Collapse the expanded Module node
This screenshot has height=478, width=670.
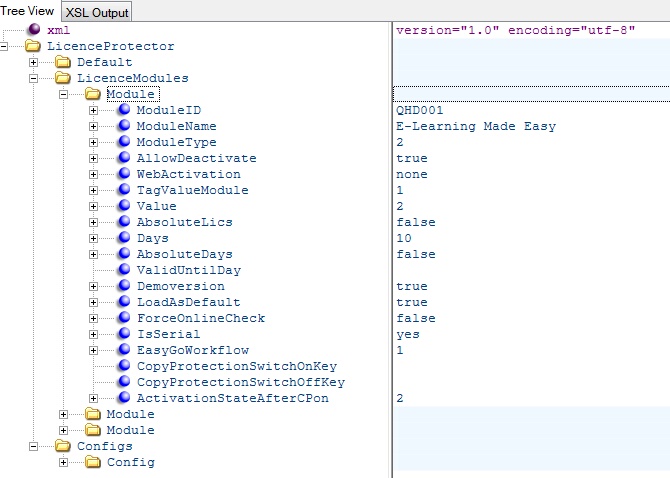point(64,94)
